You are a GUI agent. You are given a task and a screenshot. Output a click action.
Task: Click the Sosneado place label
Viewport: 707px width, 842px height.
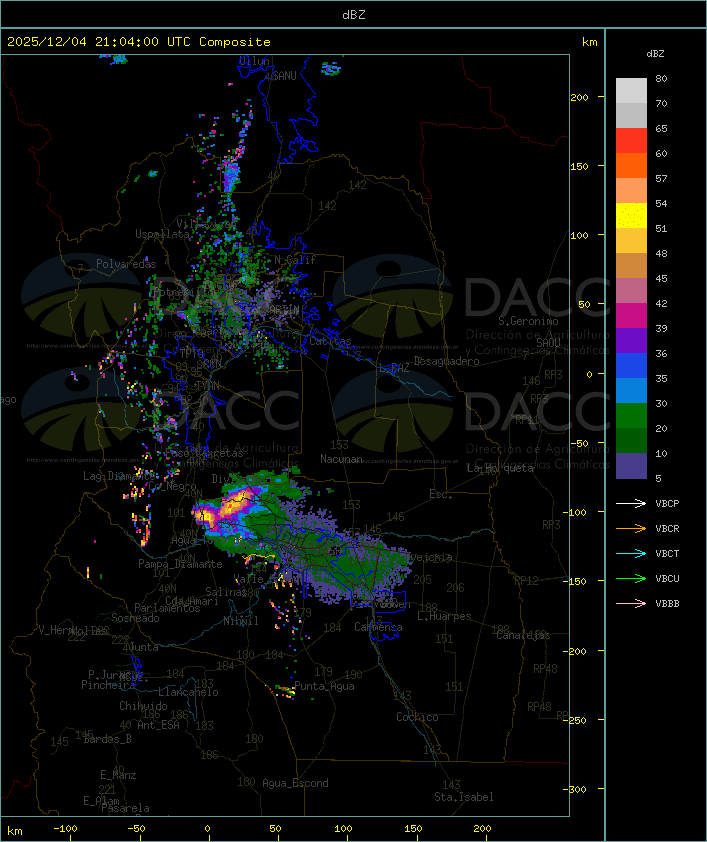(x=135, y=618)
